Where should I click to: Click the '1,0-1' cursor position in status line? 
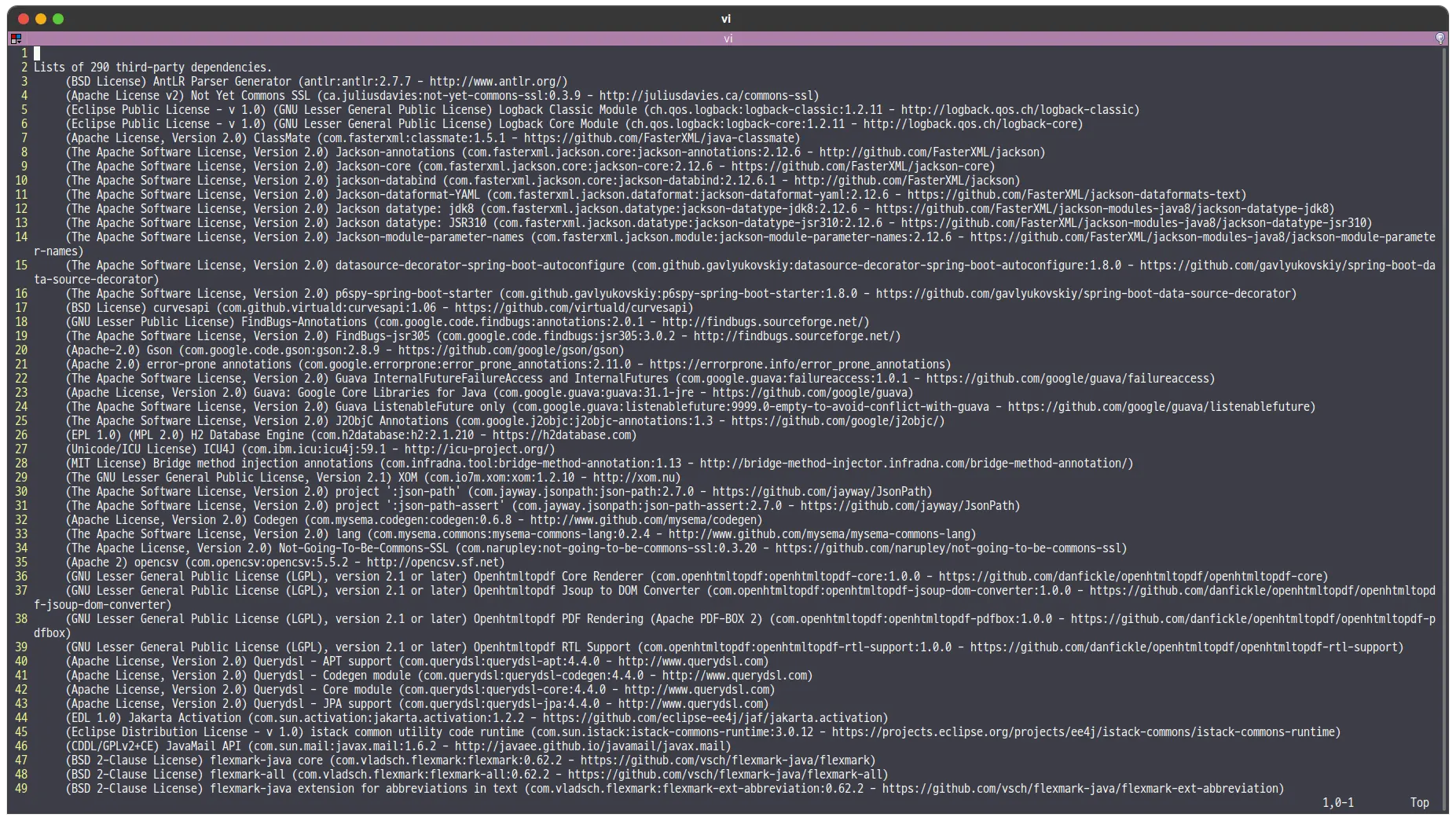(x=1338, y=803)
